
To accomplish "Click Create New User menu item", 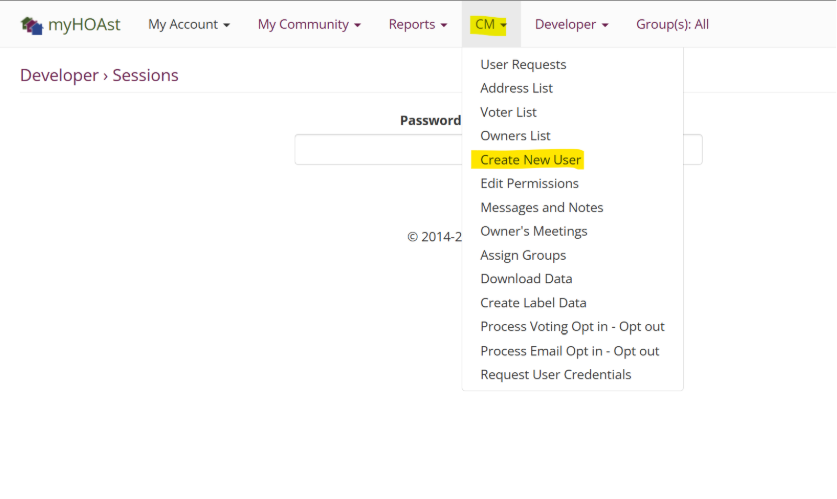I will (x=530, y=160).
